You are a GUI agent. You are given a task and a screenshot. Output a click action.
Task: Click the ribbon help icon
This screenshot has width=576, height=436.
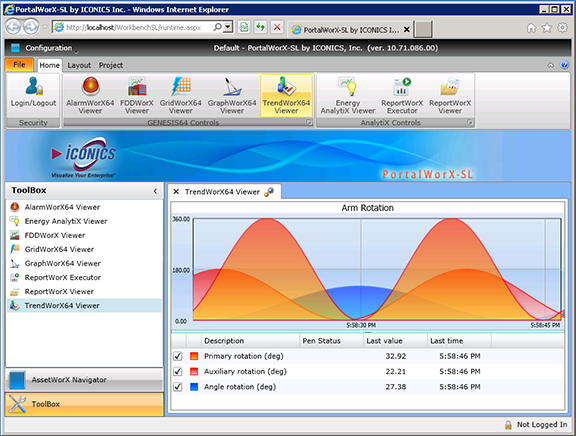click(565, 65)
